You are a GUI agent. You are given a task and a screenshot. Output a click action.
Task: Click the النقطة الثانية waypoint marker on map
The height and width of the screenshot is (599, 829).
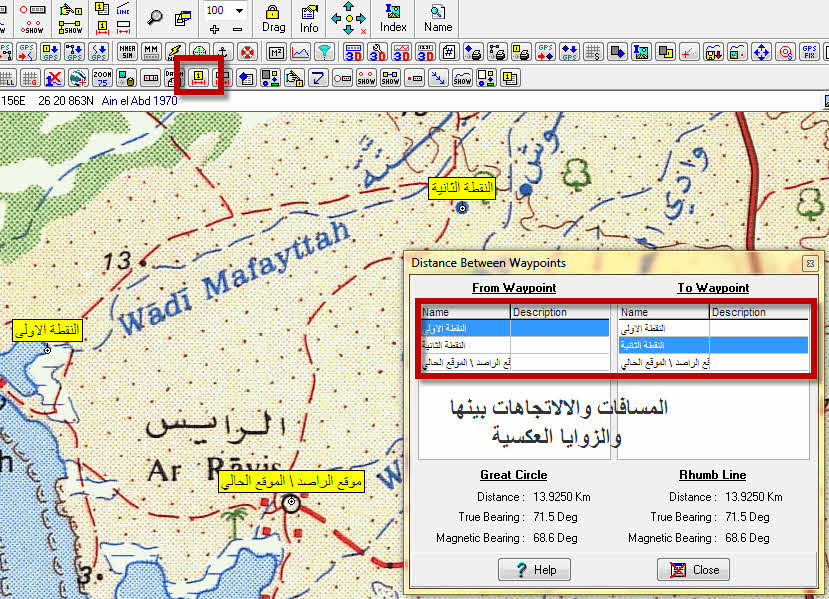pos(462,208)
